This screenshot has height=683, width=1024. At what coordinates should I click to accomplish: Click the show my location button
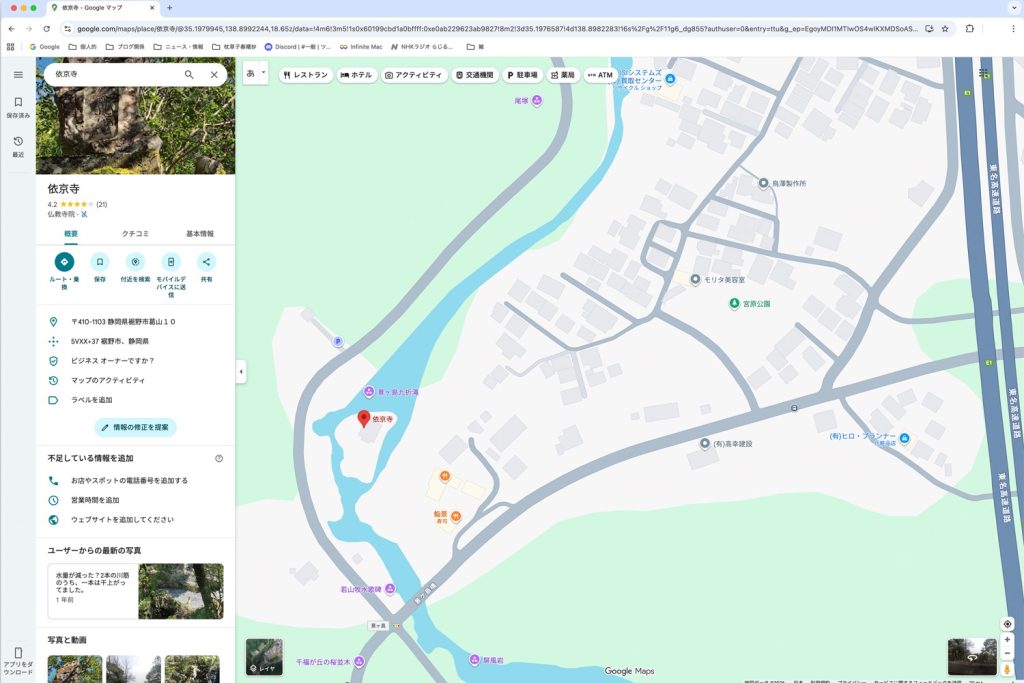click(1007, 624)
